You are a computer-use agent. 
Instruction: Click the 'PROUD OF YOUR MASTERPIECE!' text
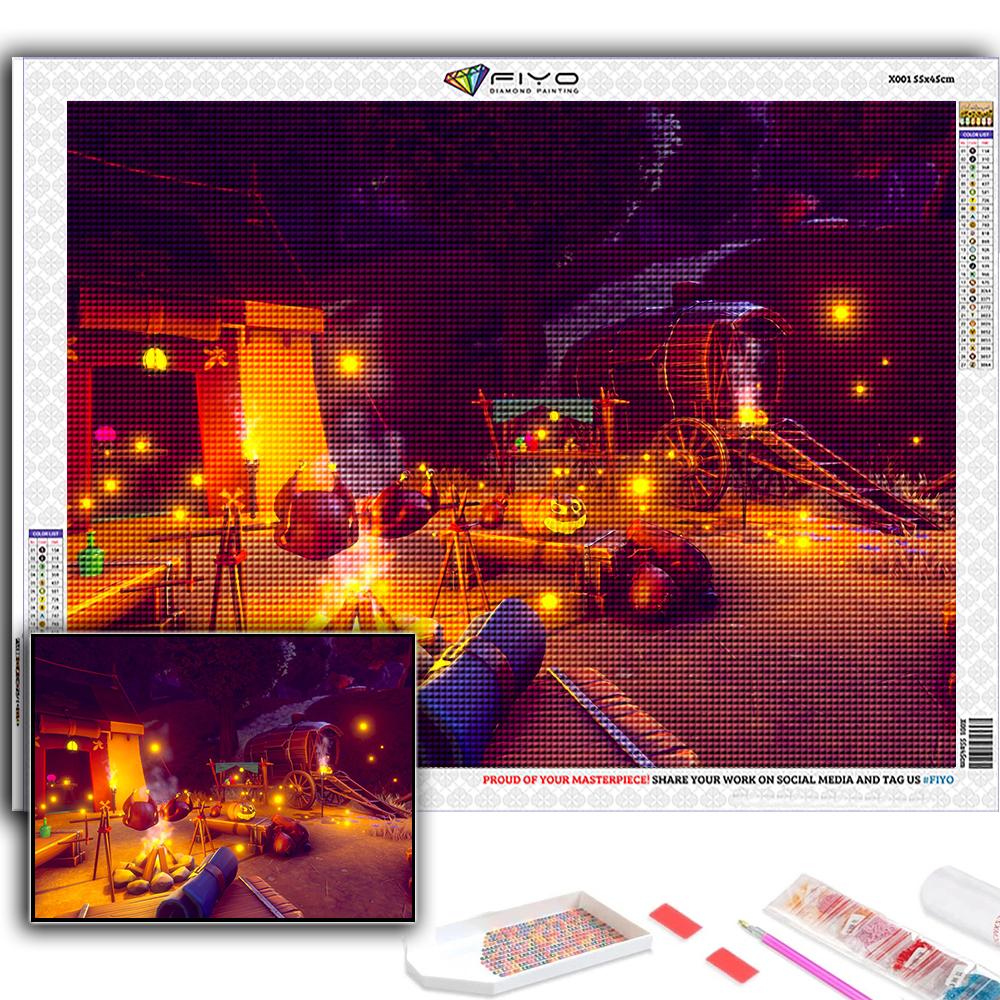point(566,779)
